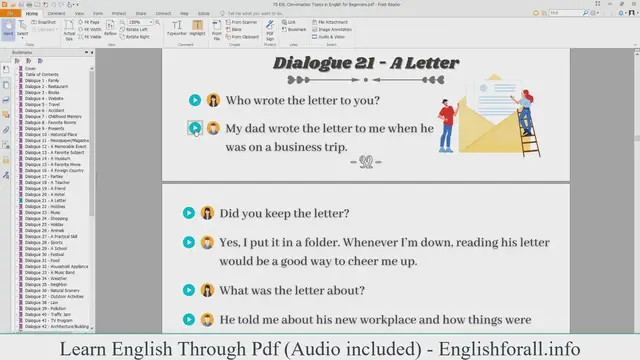The height and width of the screenshot is (360, 640).
Task: Click the Find search box
Action: 565,13
